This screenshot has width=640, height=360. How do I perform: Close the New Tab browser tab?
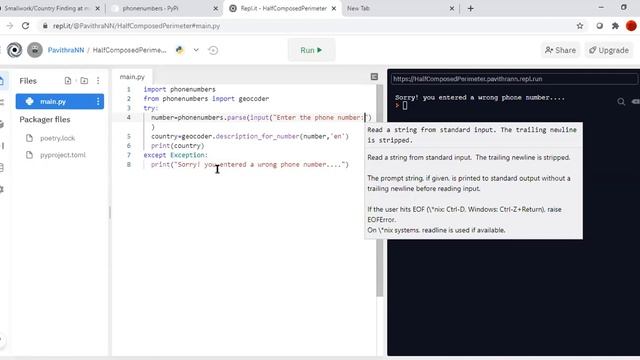click(x=451, y=8)
